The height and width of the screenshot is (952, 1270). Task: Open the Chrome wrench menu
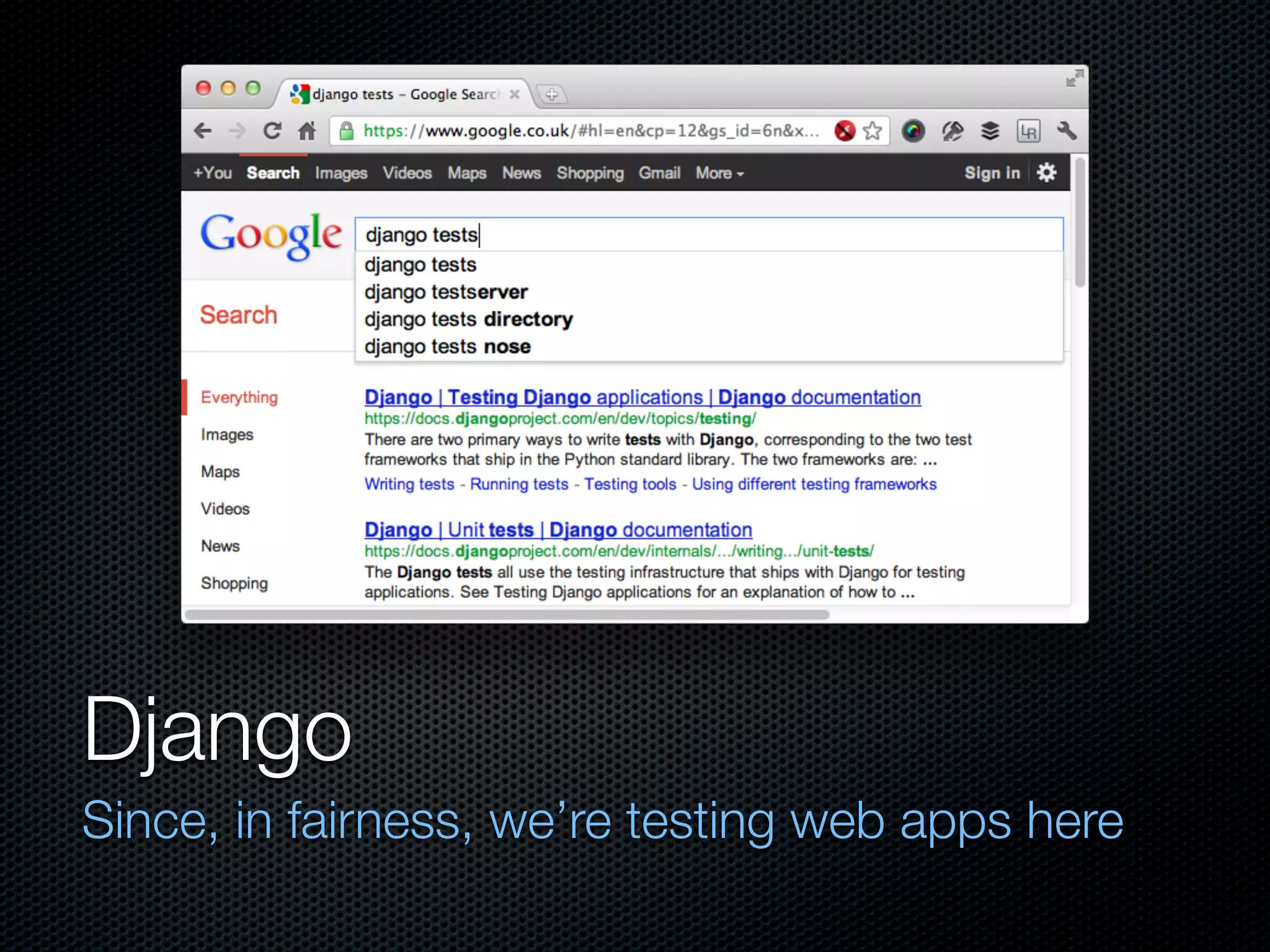tap(1067, 131)
